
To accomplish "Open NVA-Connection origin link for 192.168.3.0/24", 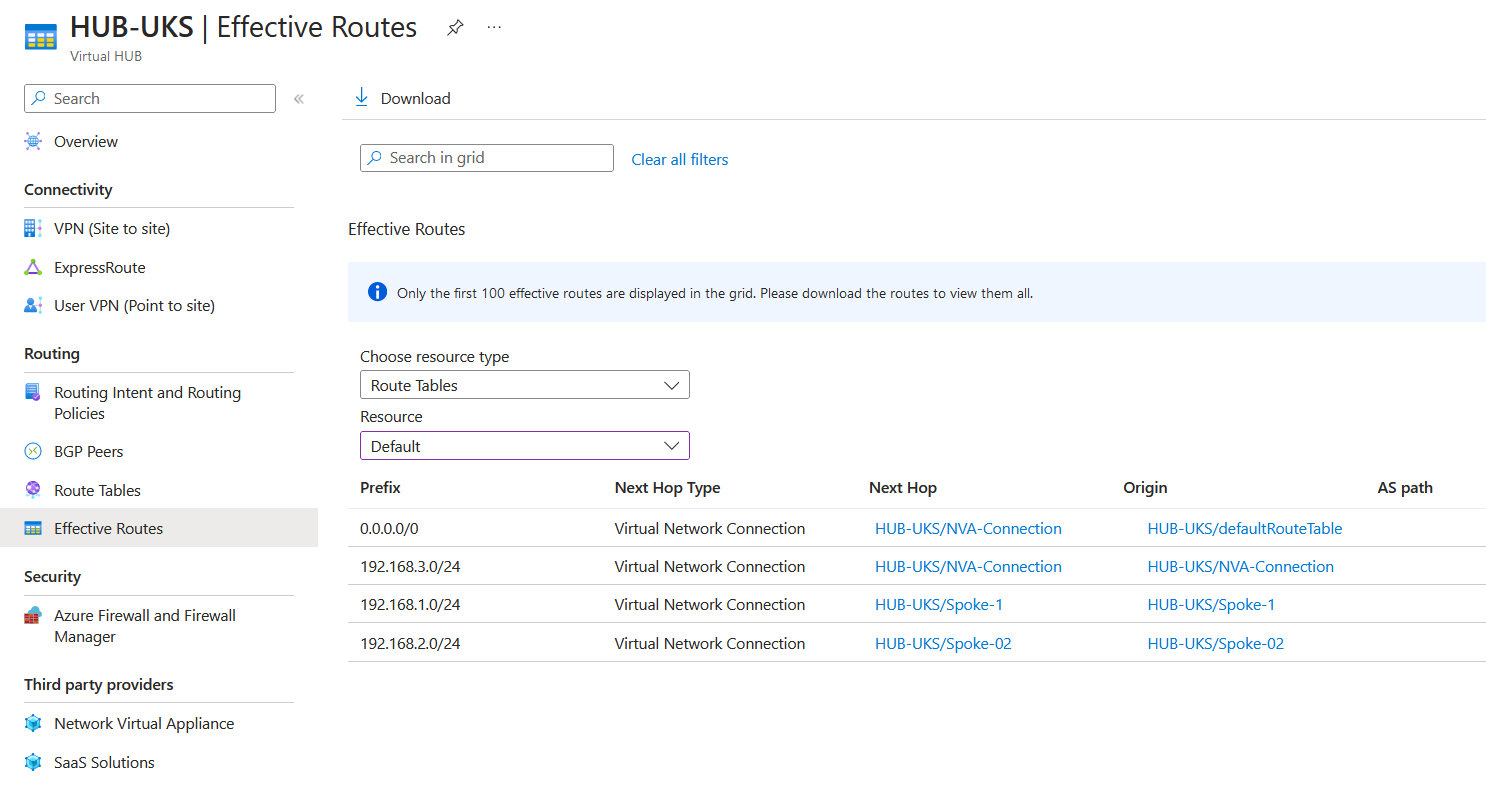I will pyautogui.click(x=1241, y=566).
